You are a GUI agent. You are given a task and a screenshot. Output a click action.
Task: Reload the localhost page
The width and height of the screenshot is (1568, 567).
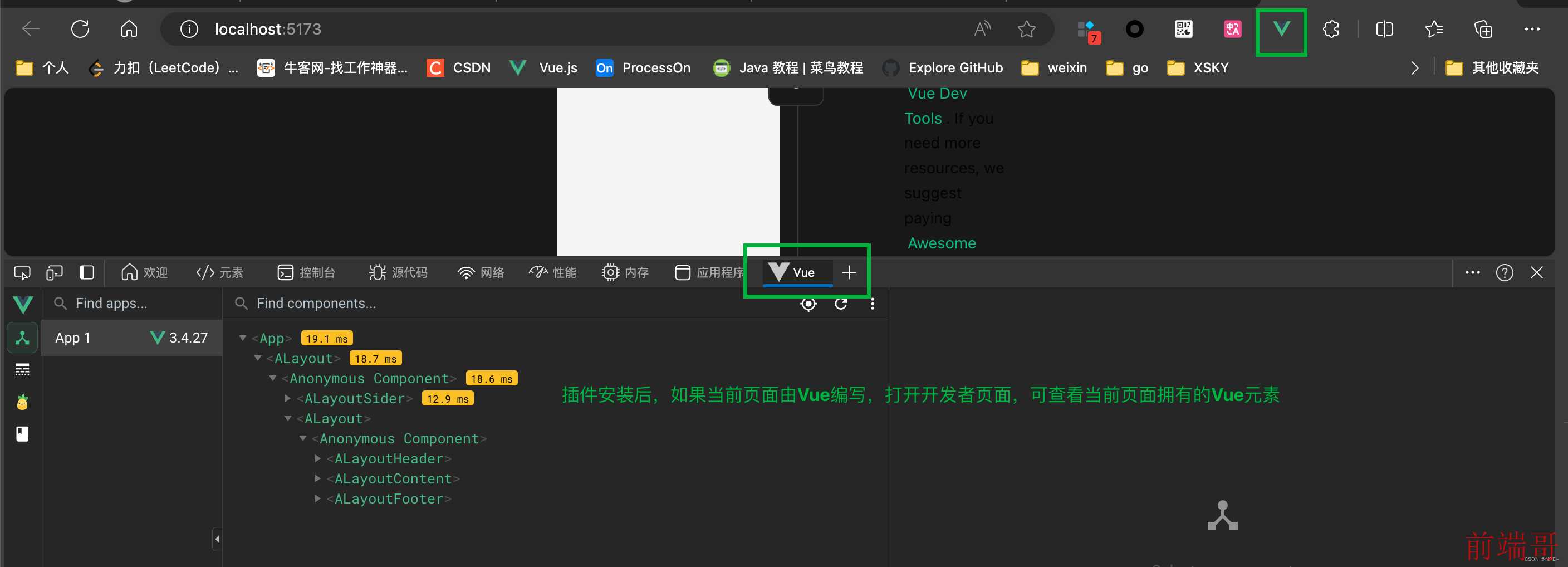pos(80,28)
